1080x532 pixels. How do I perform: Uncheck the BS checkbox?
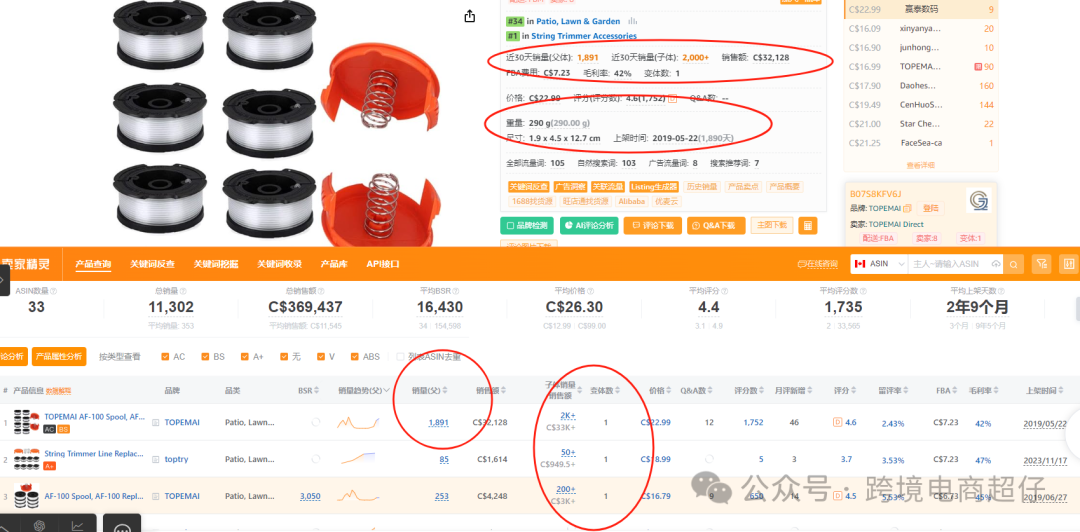(x=205, y=357)
